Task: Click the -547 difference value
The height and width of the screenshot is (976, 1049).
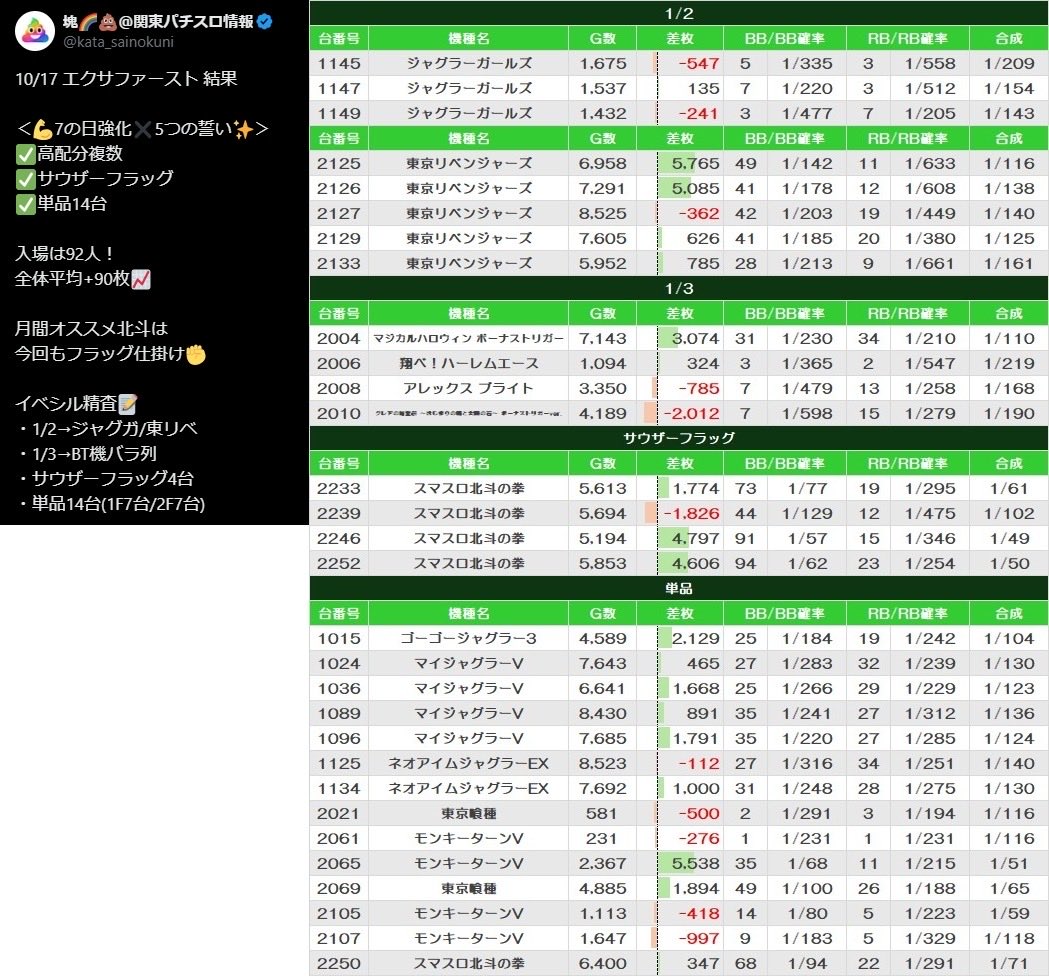Action: pos(698,64)
